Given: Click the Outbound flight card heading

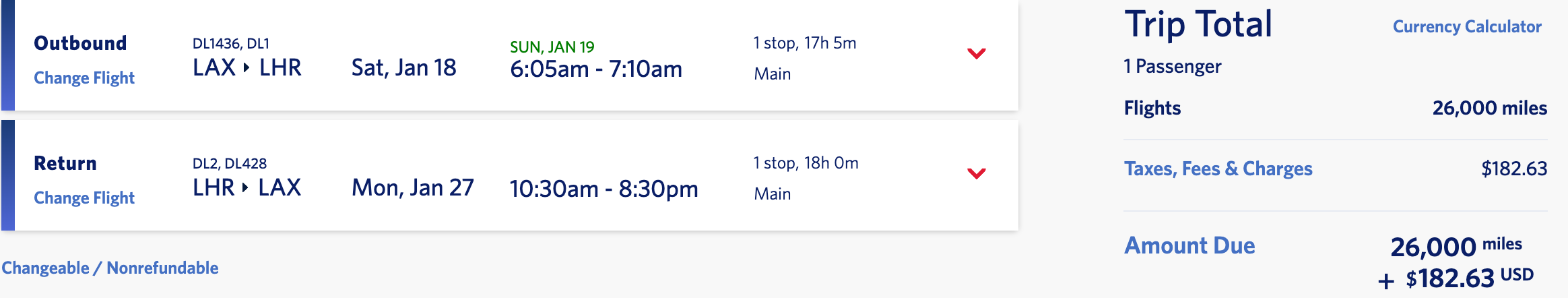Looking at the screenshot, I should [80, 43].
